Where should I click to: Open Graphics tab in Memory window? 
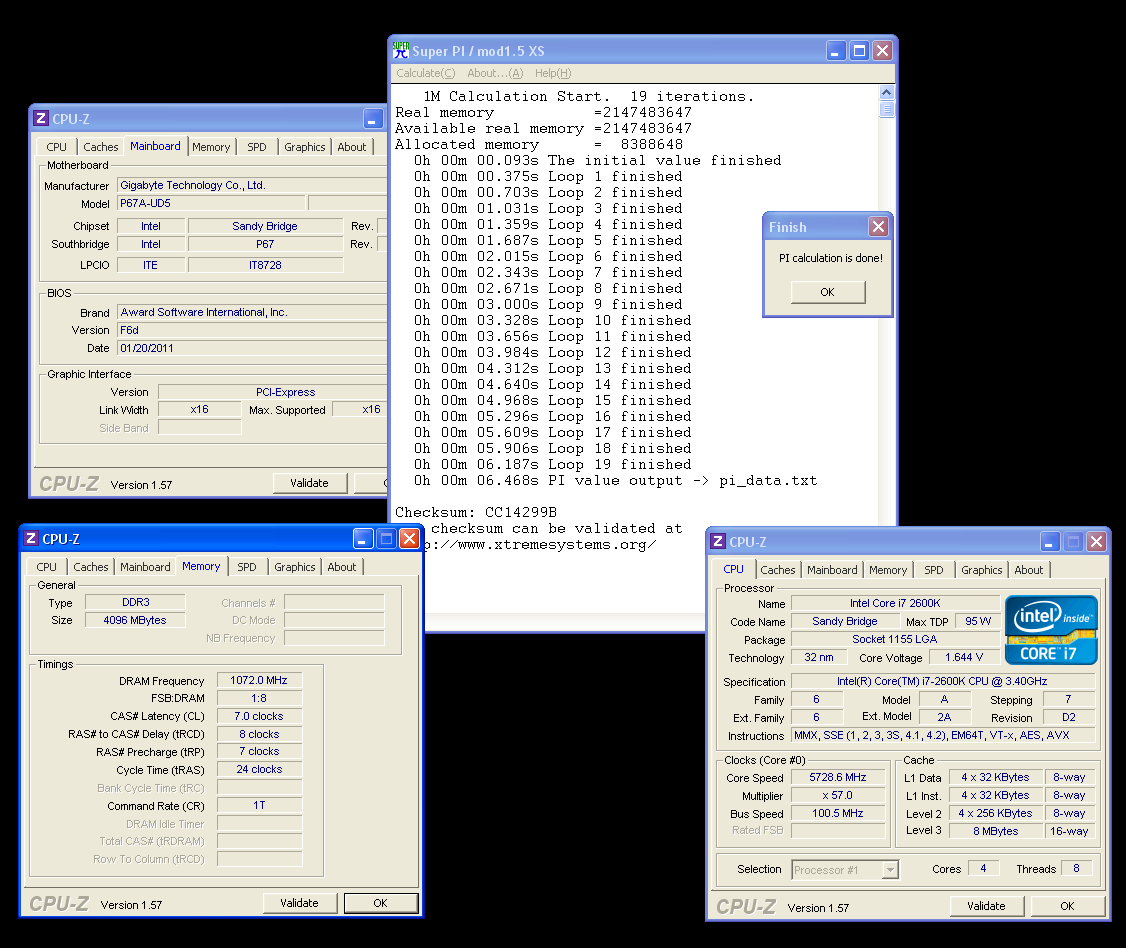pyautogui.click(x=294, y=567)
